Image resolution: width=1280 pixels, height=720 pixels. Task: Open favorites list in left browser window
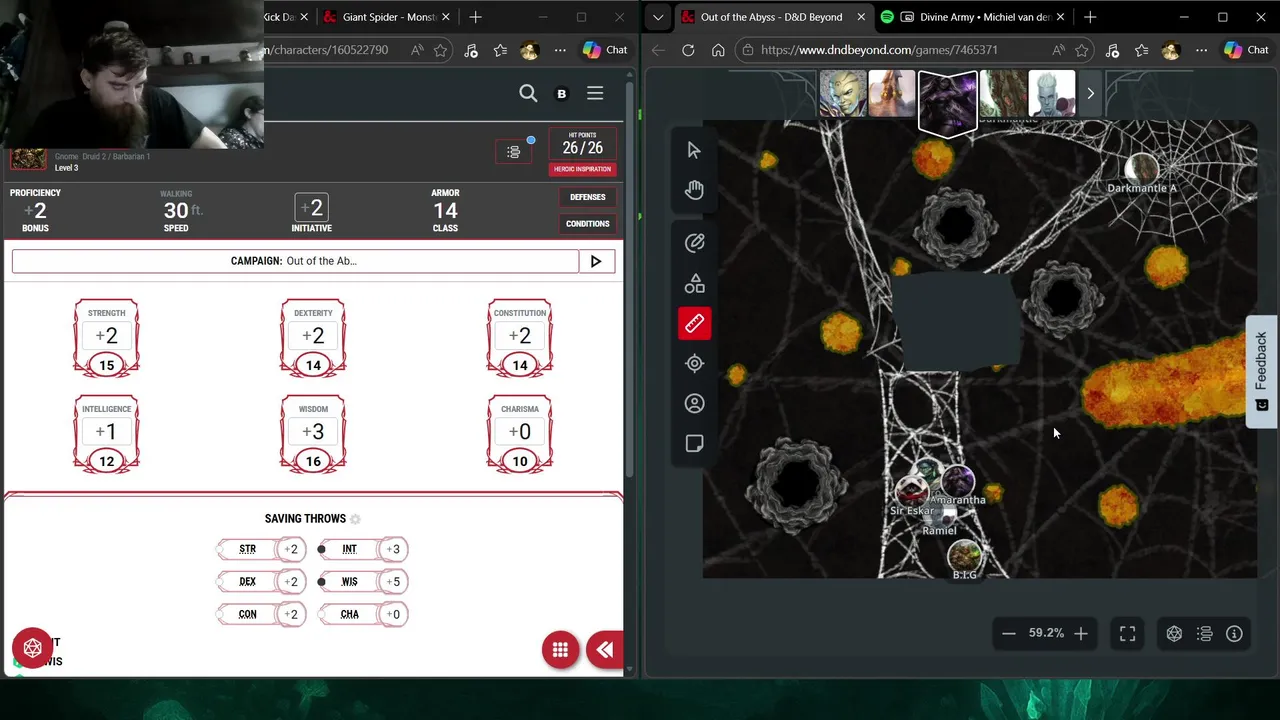tap(500, 50)
